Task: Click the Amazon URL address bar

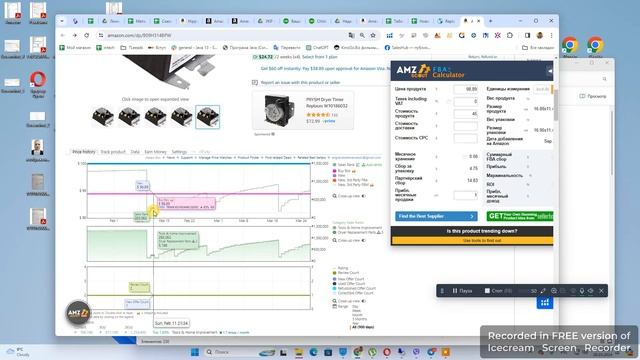Action: [224, 36]
